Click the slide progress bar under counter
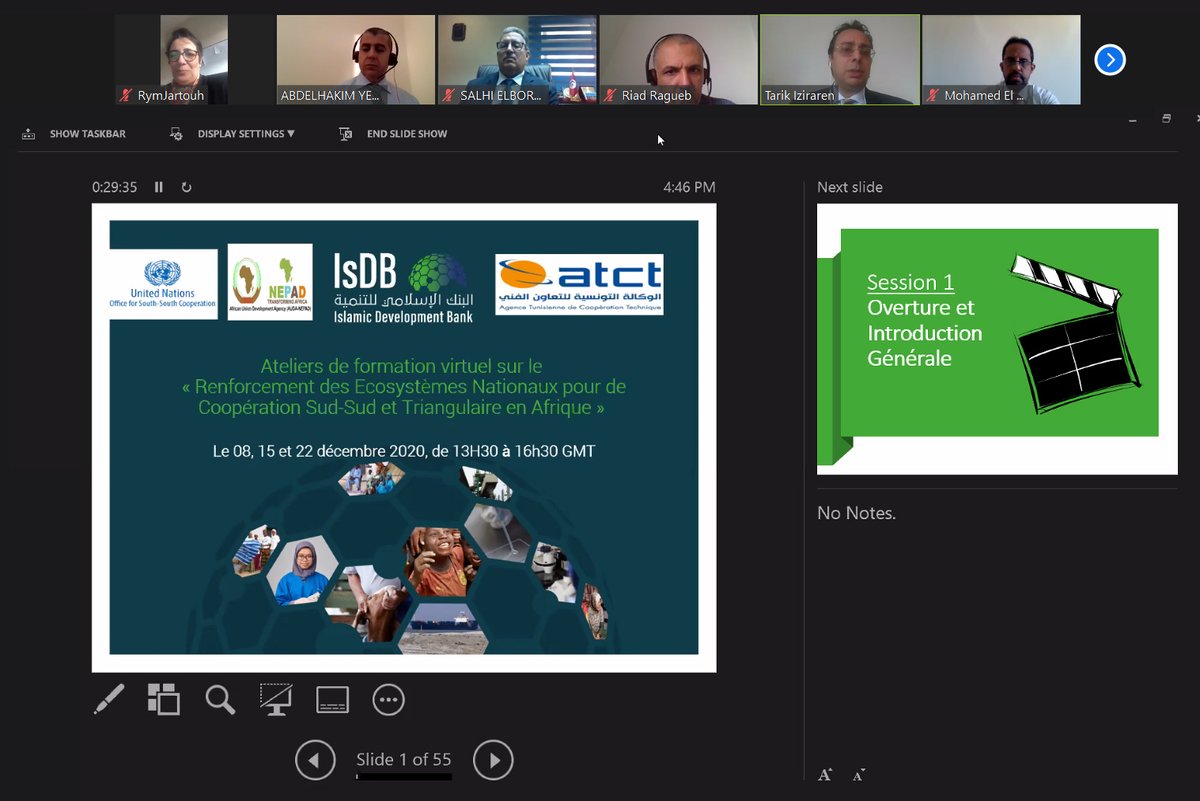The image size is (1200, 801). (x=404, y=776)
